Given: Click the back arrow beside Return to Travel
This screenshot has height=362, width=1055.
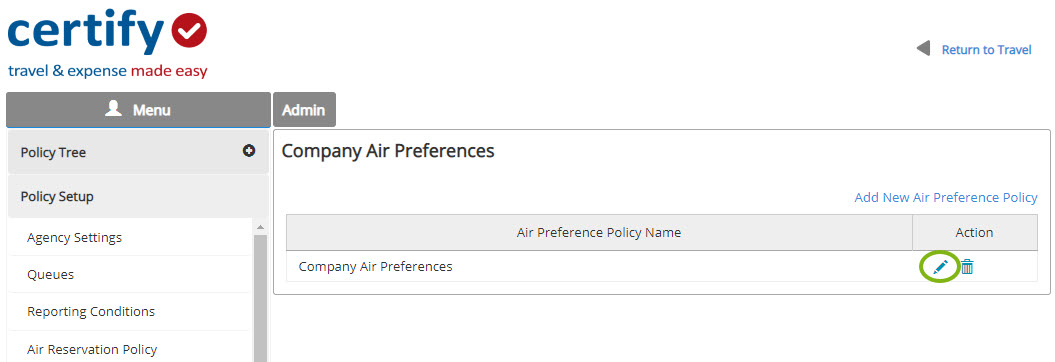Looking at the screenshot, I should coord(923,49).
